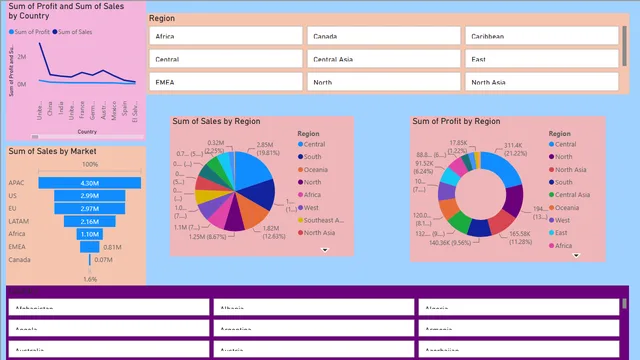Expand more legend entries in Sum of Profit by Region
Viewport: 640px width, 360px height.
pos(576,256)
